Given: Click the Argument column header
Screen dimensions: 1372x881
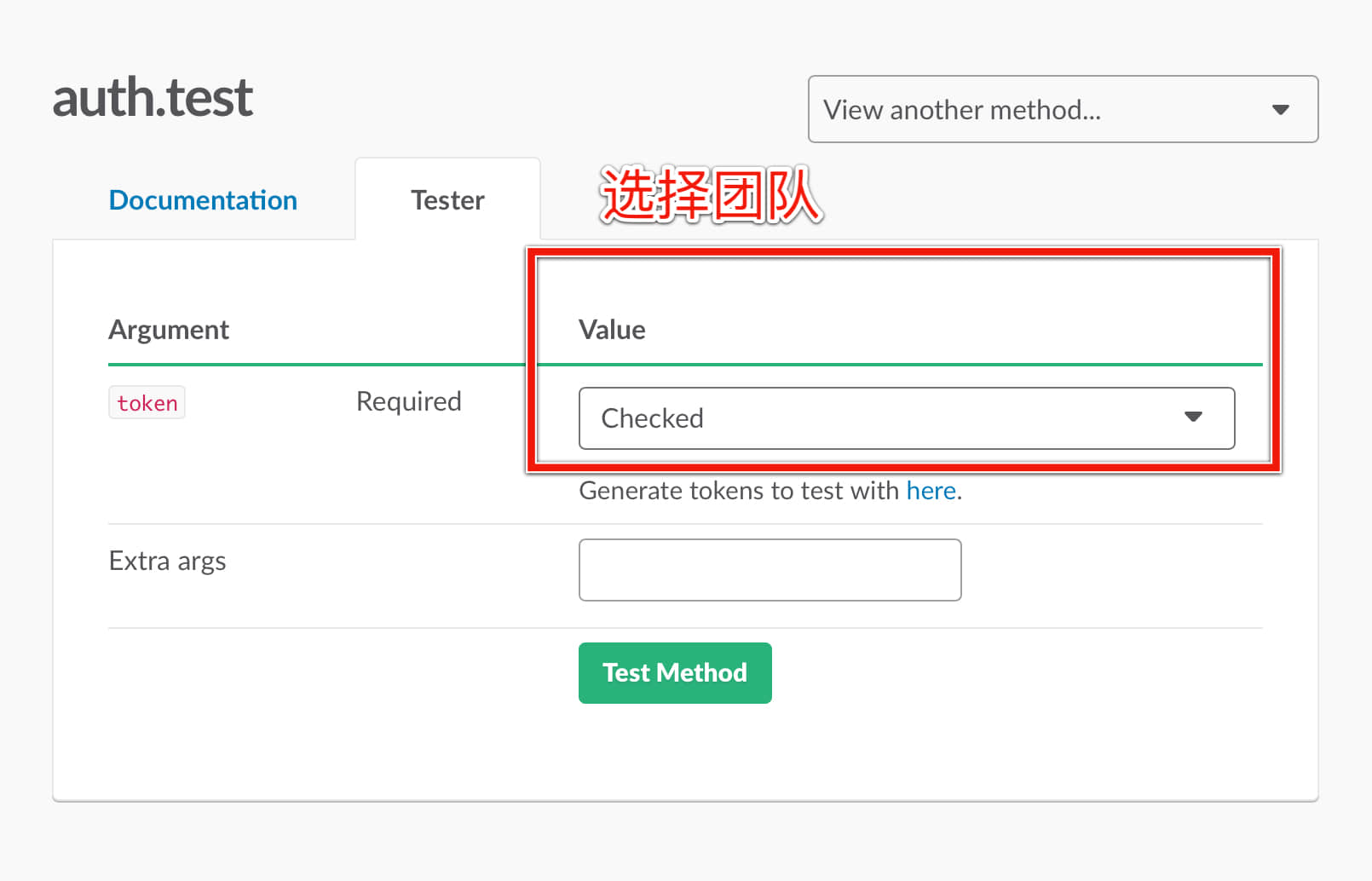Looking at the screenshot, I should click(x=169, y=330).
